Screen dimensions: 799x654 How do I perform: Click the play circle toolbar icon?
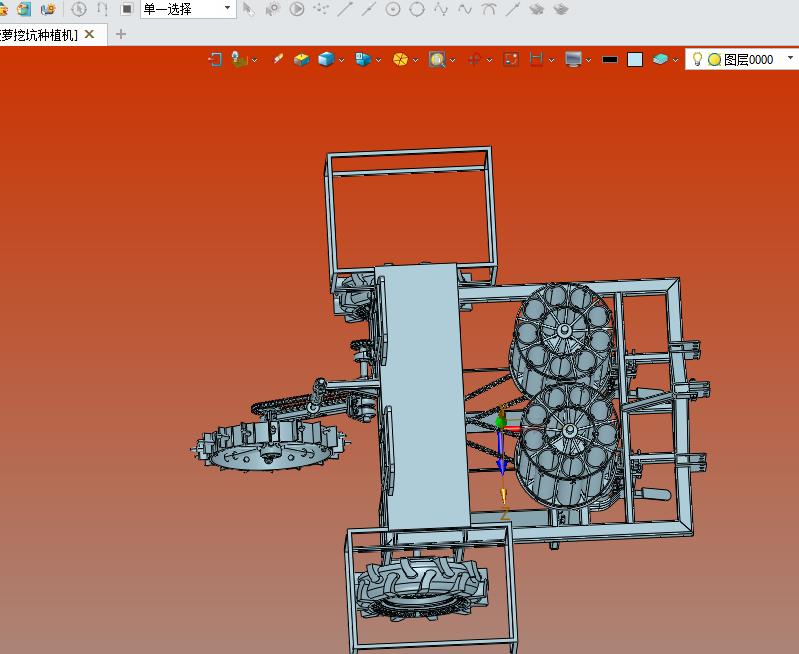[x=297, y=9]
